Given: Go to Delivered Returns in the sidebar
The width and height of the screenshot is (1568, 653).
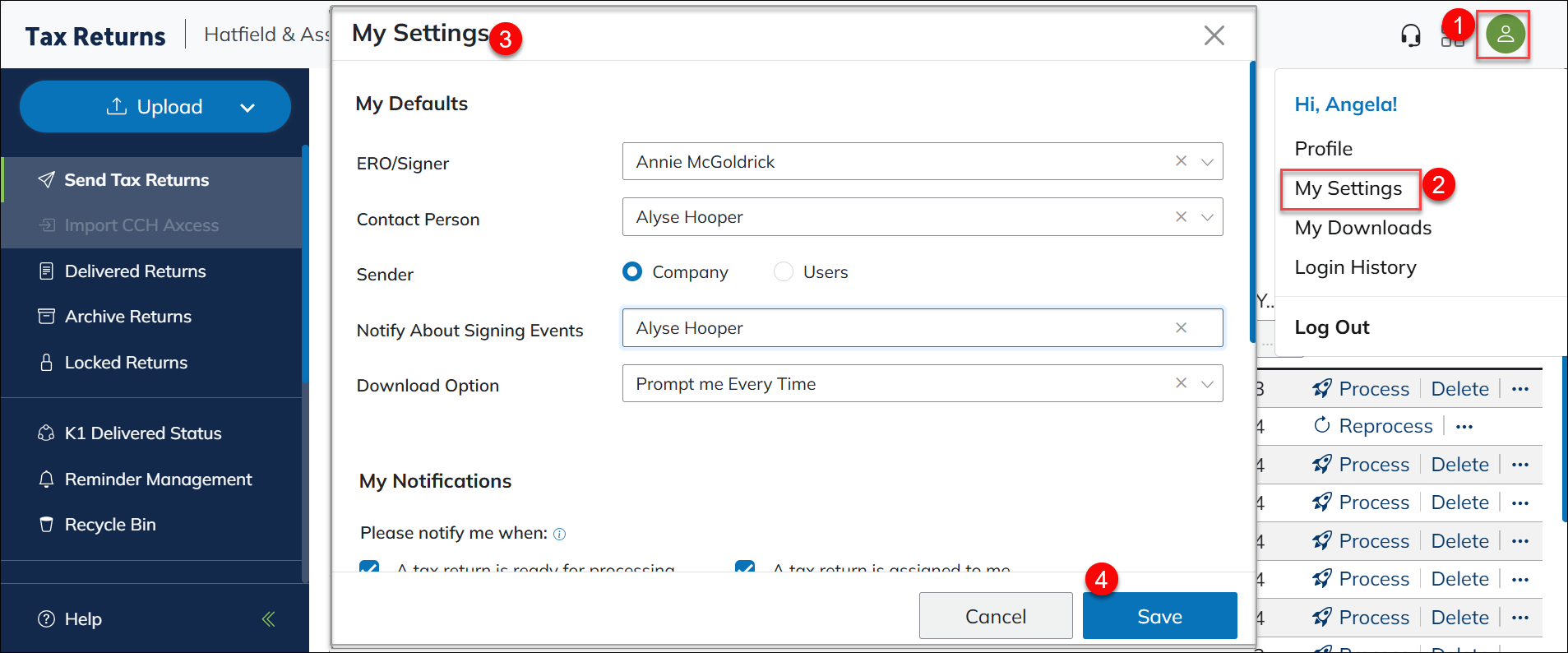Looking at the screenshot, I should (135, 271).
